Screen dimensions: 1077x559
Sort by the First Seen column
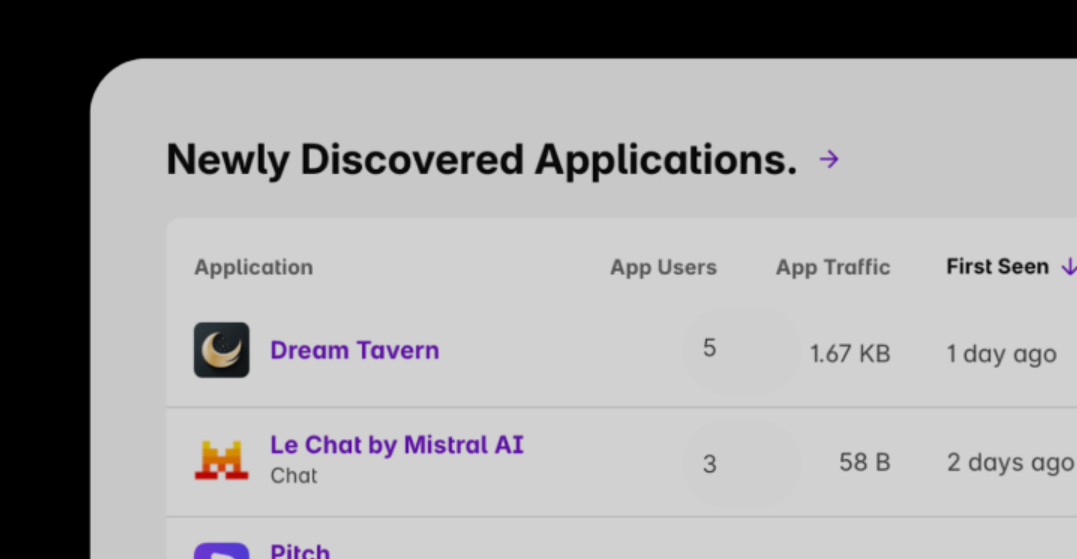click(997, 266)
